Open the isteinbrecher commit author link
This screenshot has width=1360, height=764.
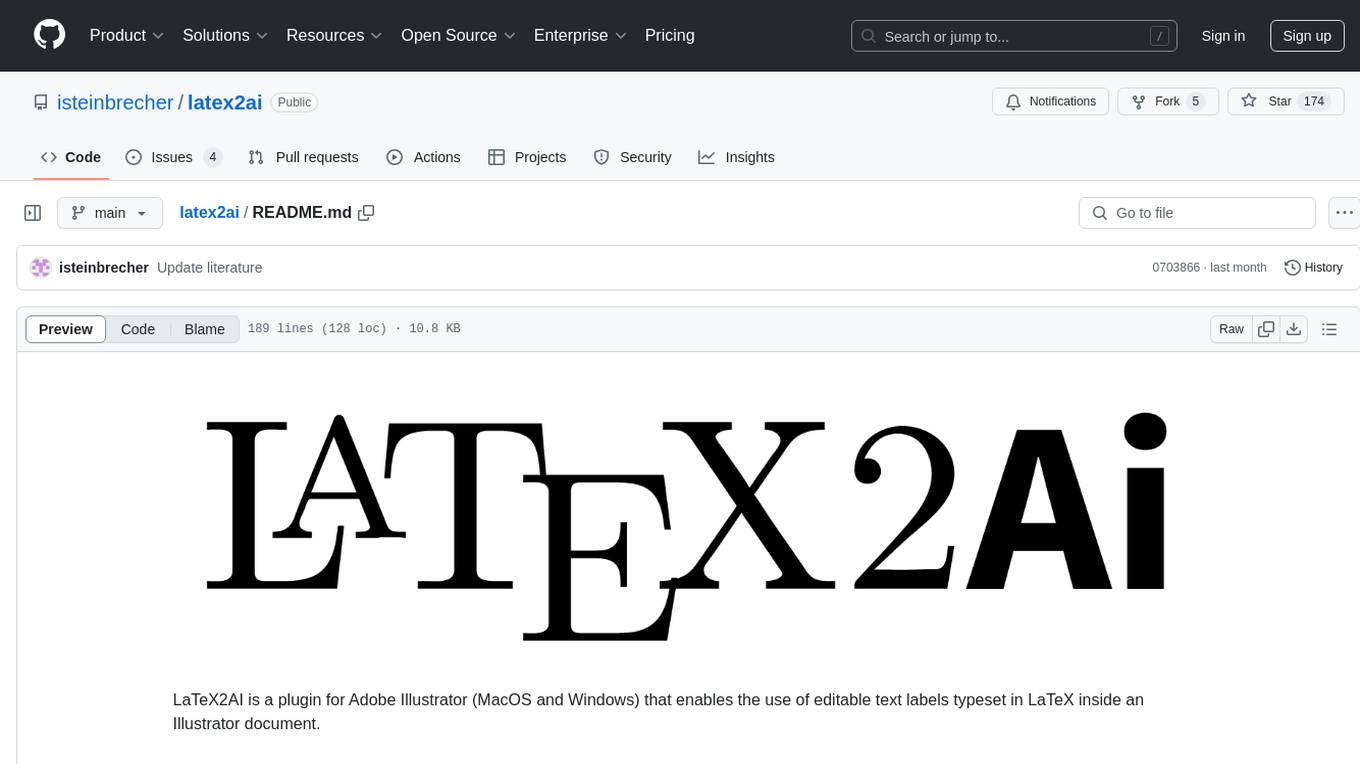pyautogui.click(x=104, y=268)
